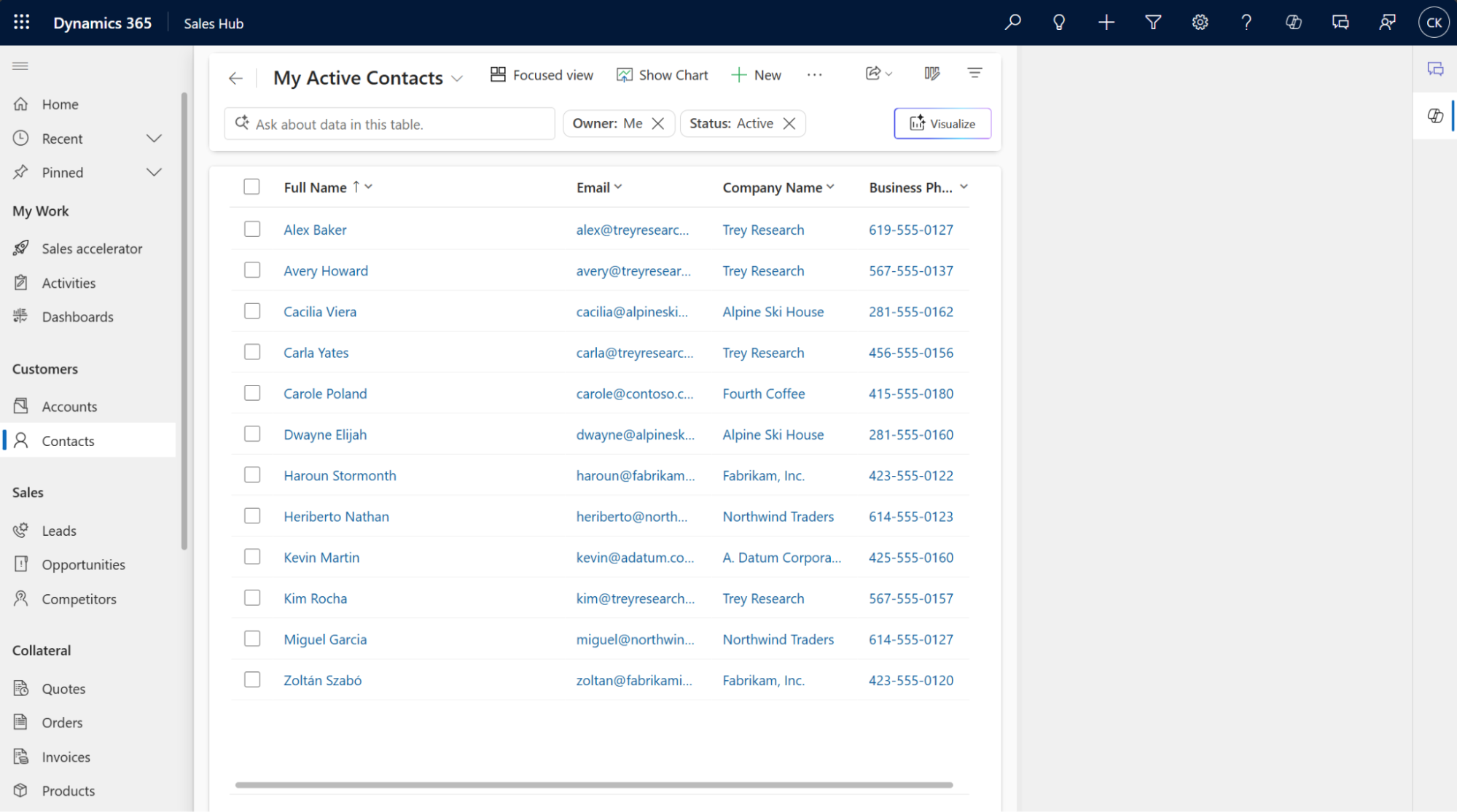
Task: Expand the Recent section chevron
Action: click(154, 138)
